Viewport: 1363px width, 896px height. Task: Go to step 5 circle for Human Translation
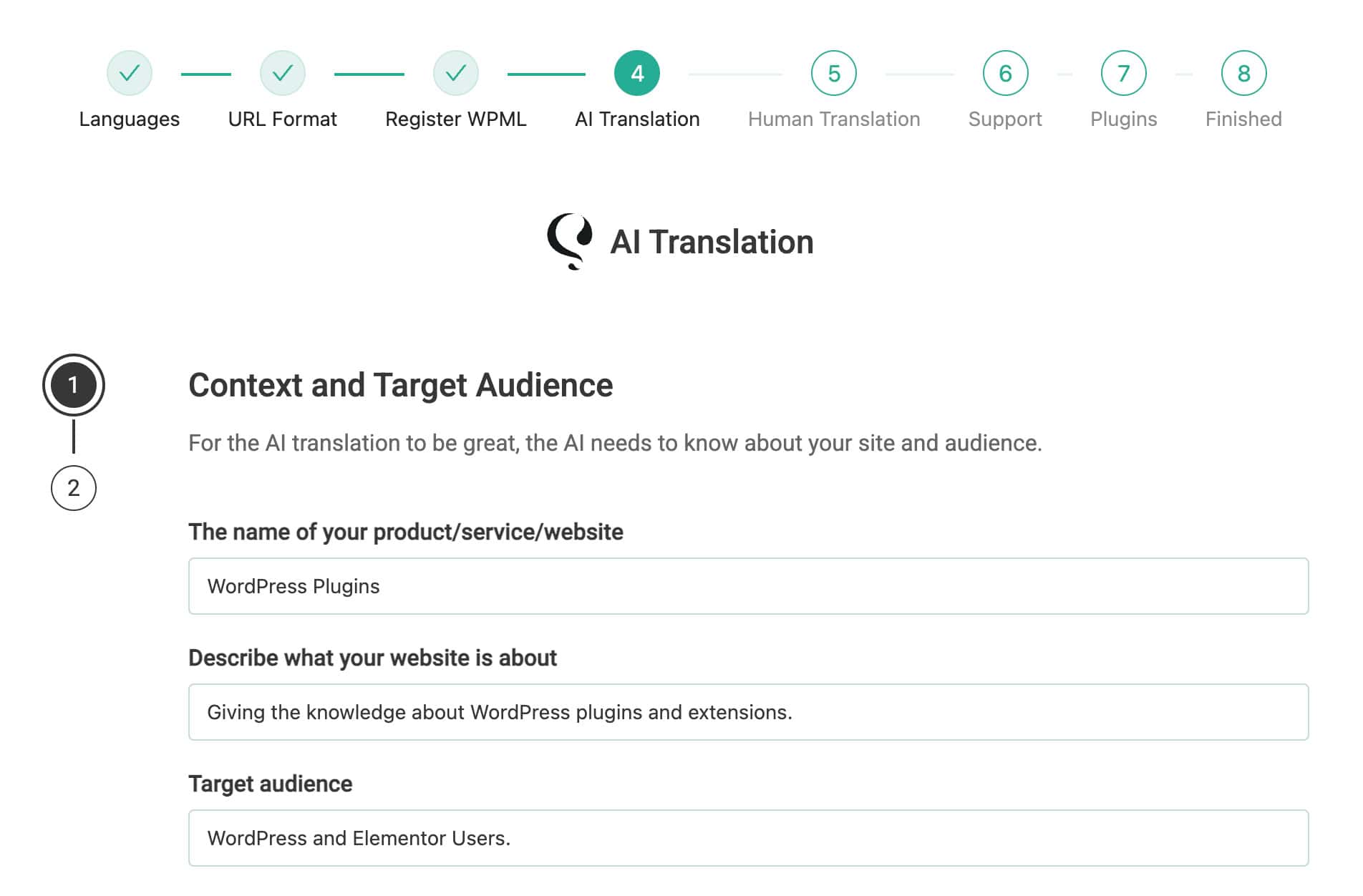coord(834,73)
